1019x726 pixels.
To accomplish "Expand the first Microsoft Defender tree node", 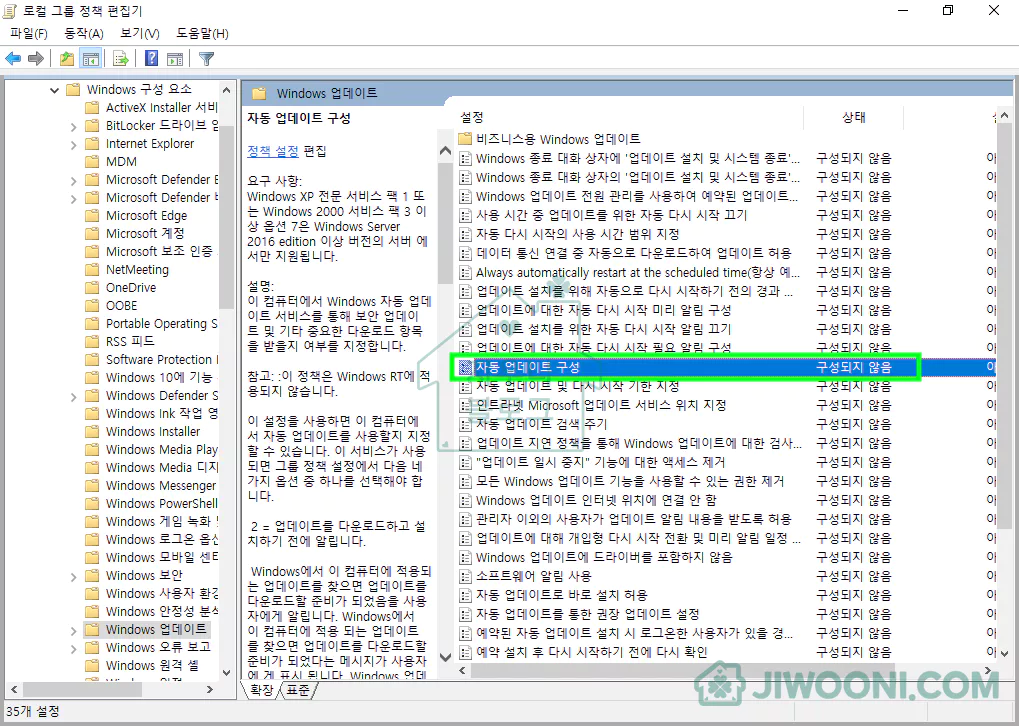I will [x=73, y=181].
